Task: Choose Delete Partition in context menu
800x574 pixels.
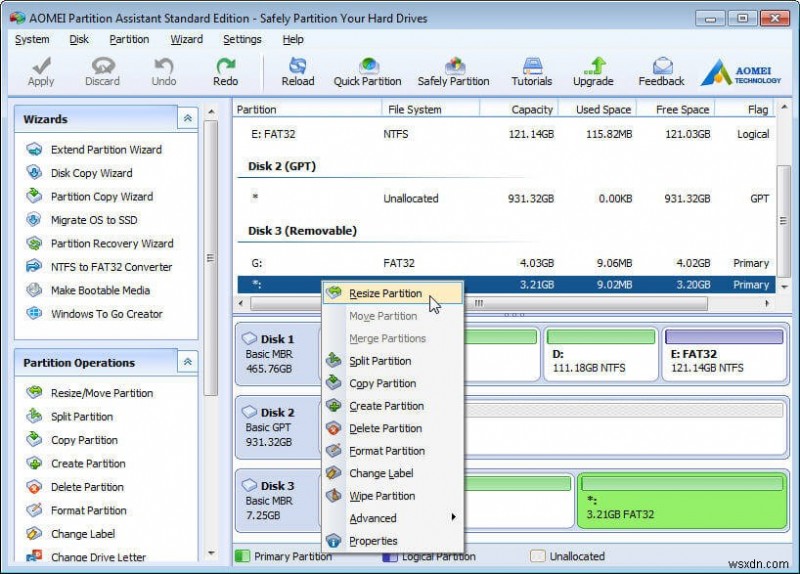Action: tap(393, 428)
